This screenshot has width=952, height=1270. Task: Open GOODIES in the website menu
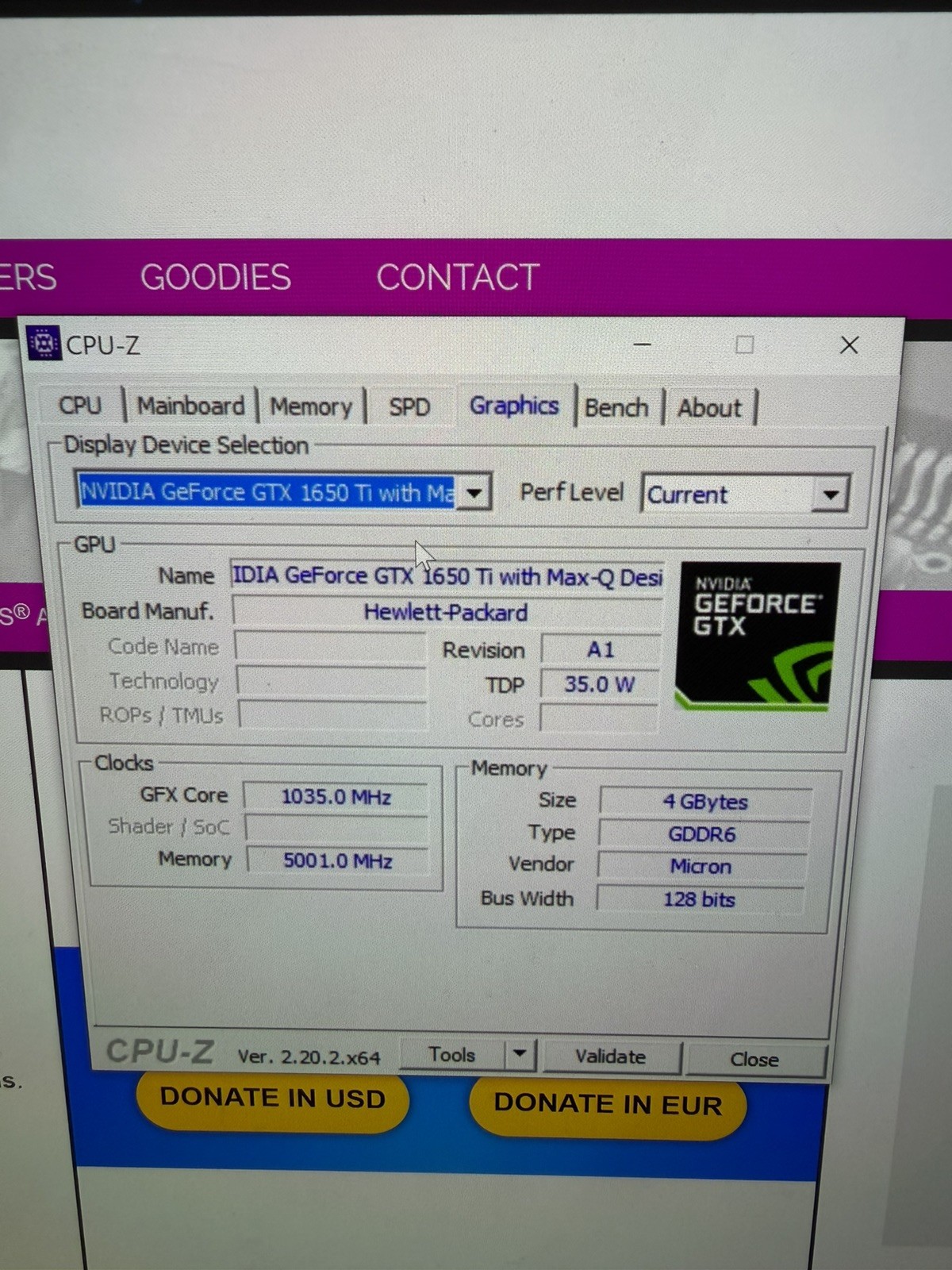coord(216,278)
